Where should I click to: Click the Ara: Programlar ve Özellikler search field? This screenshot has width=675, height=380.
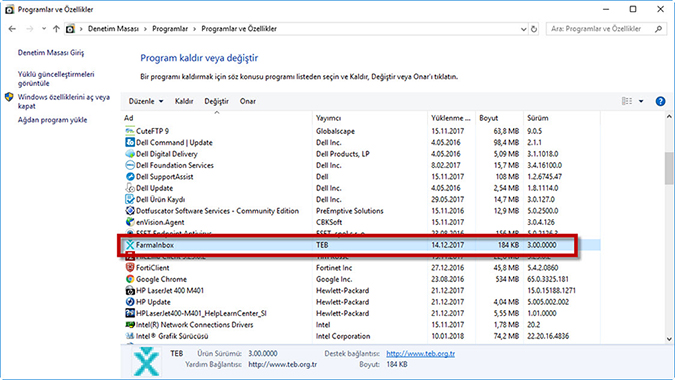pyautogui.click(x=601, y=29)
